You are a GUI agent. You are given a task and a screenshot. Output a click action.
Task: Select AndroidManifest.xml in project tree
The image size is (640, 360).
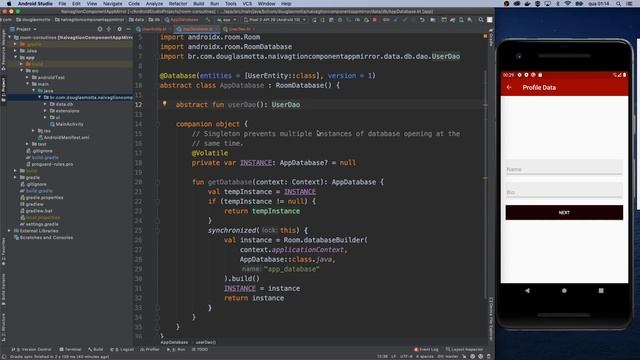click(x=63, y=138)
